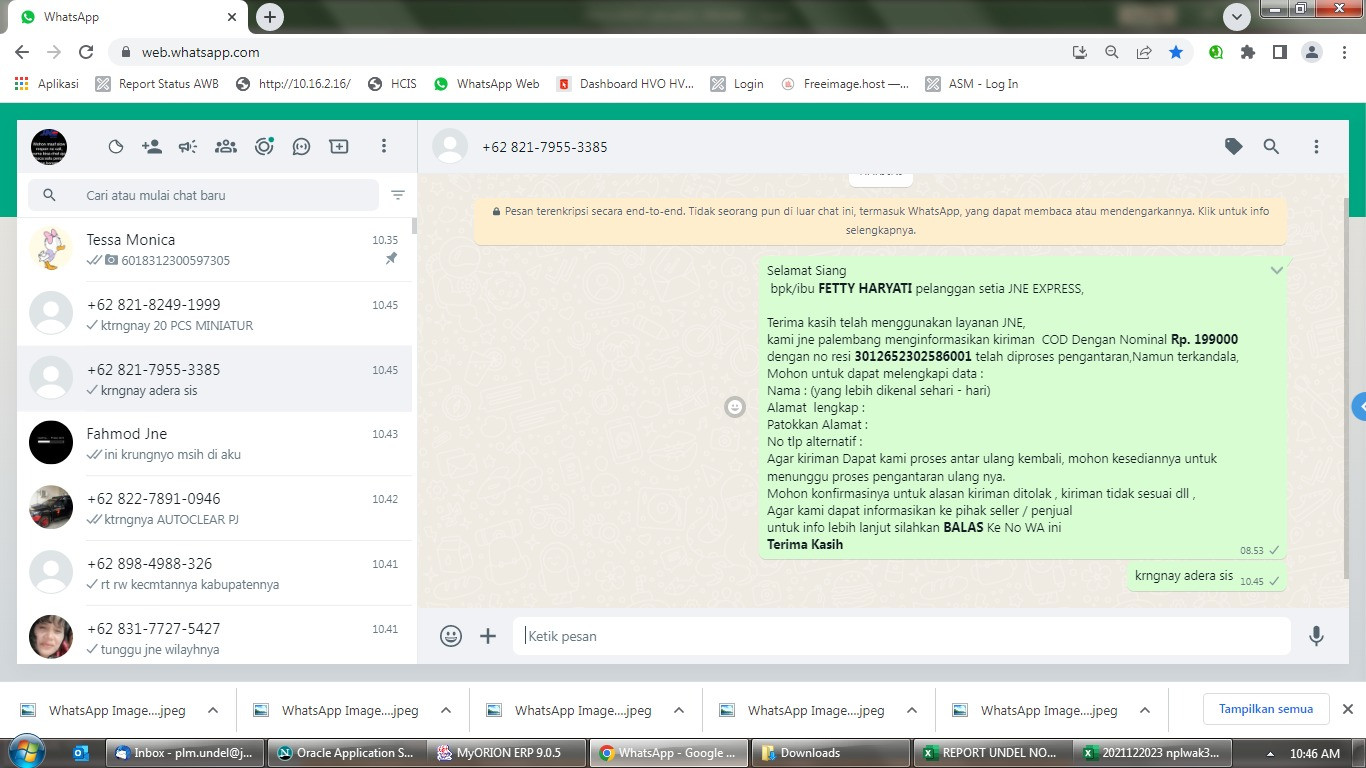Record a voice message with microphone

(1316, 636)
